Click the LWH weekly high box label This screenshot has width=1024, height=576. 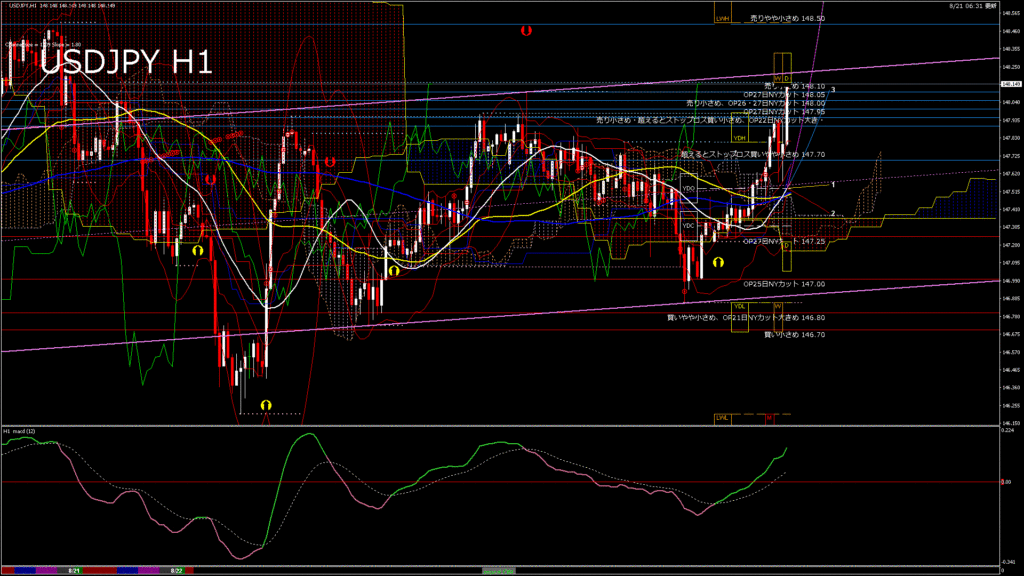pos(722,18)
